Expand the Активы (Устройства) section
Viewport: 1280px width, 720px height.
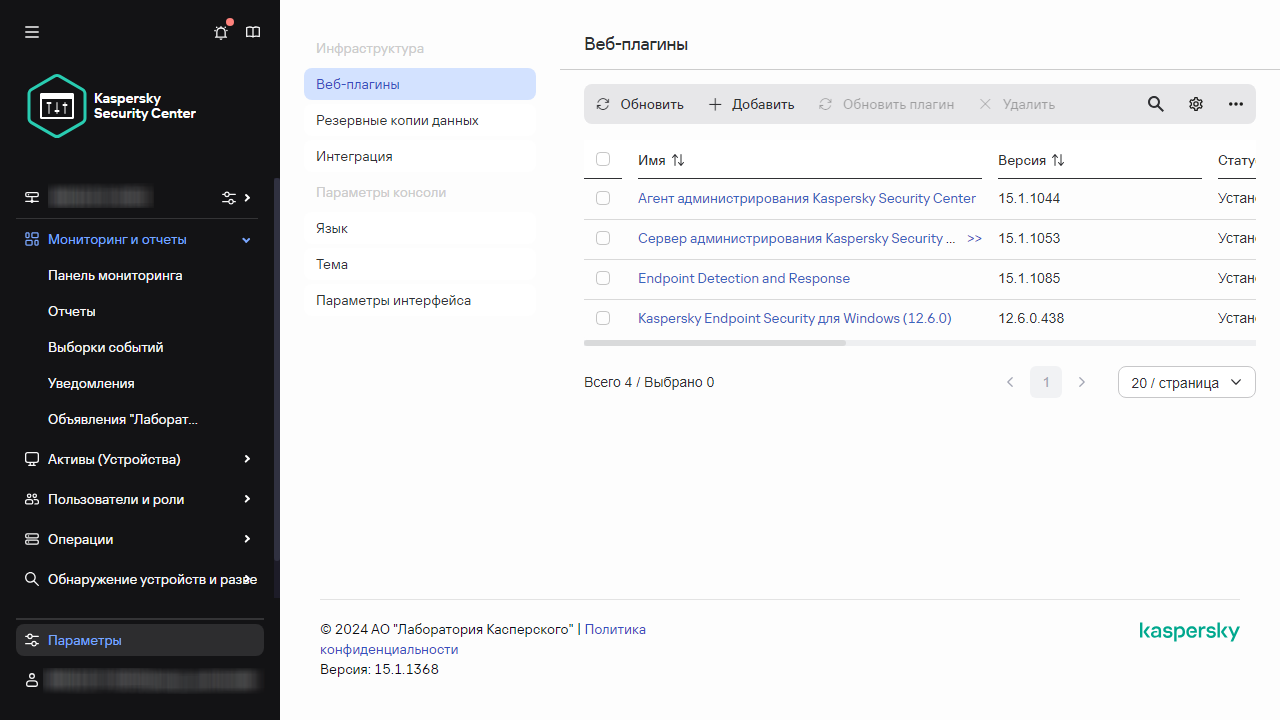(x=247, y=459)
